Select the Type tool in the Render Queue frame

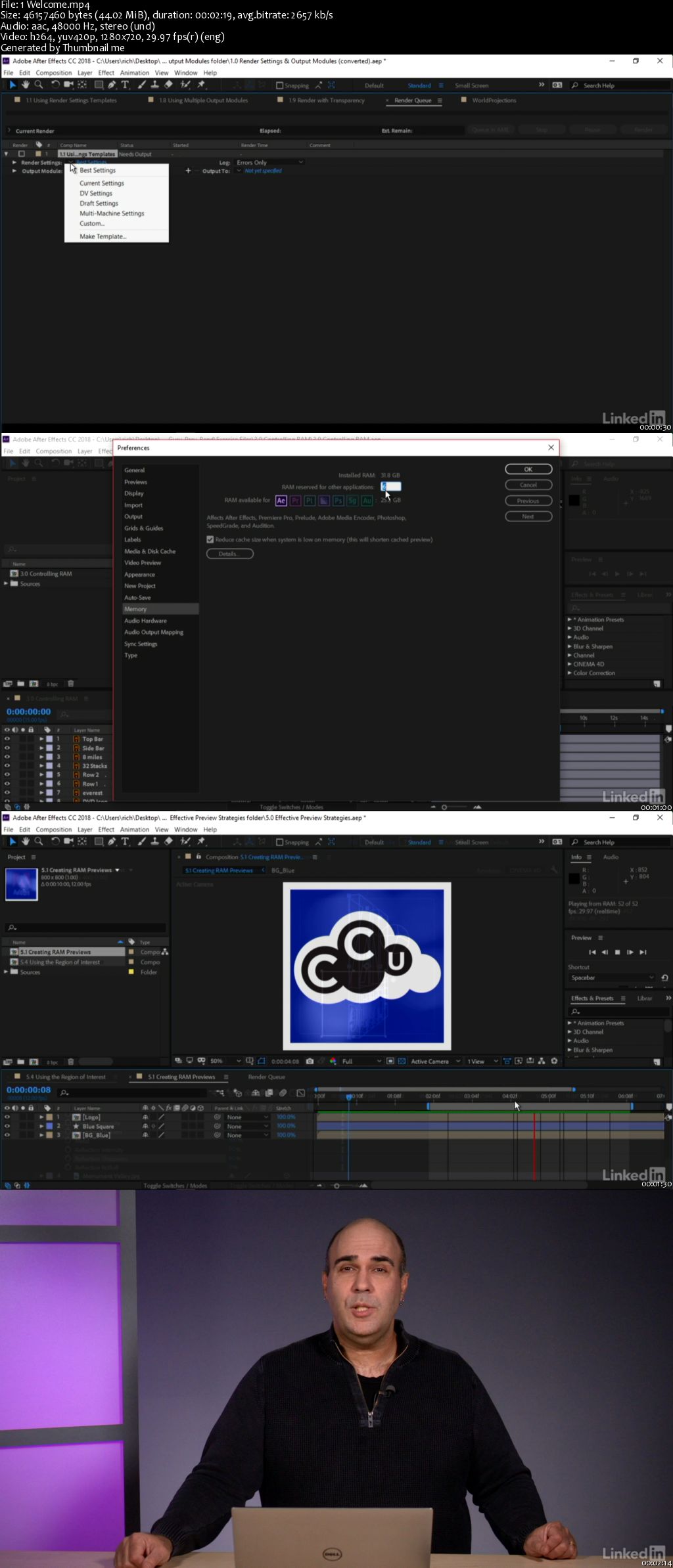(126, 85)
